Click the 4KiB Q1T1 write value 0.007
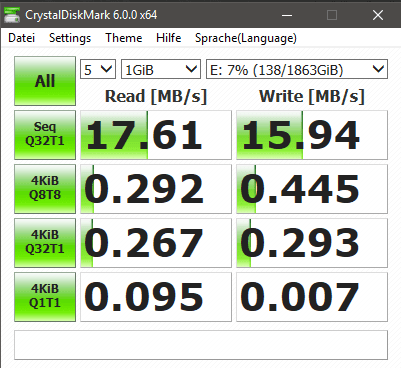401x368 pixels. [x=312, y=297]
